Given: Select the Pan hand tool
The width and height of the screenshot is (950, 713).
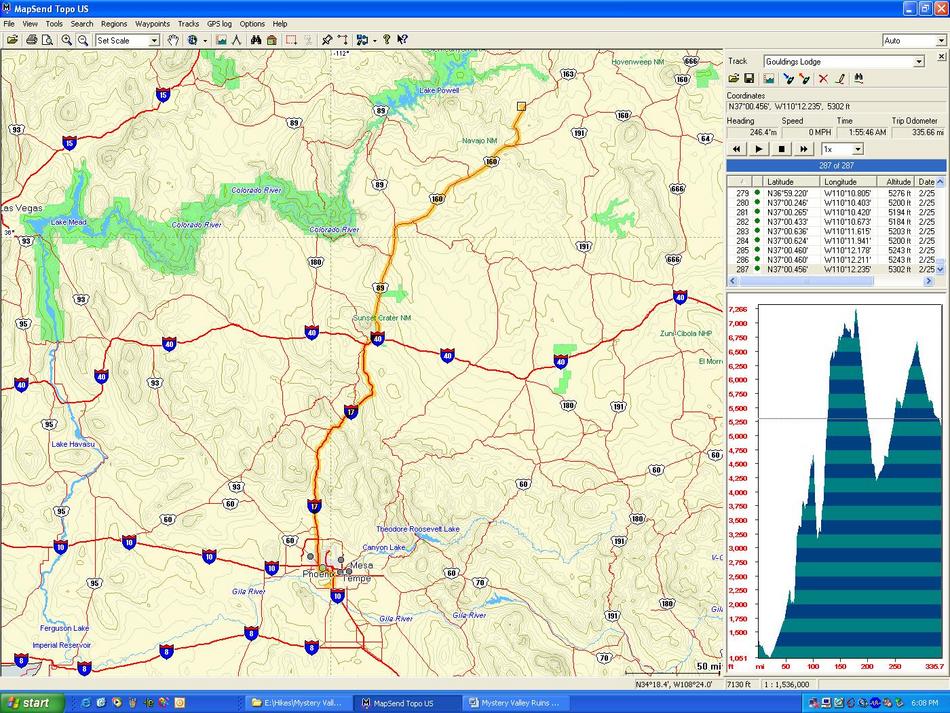Looking at the screenshot, I should click(174, 41).
